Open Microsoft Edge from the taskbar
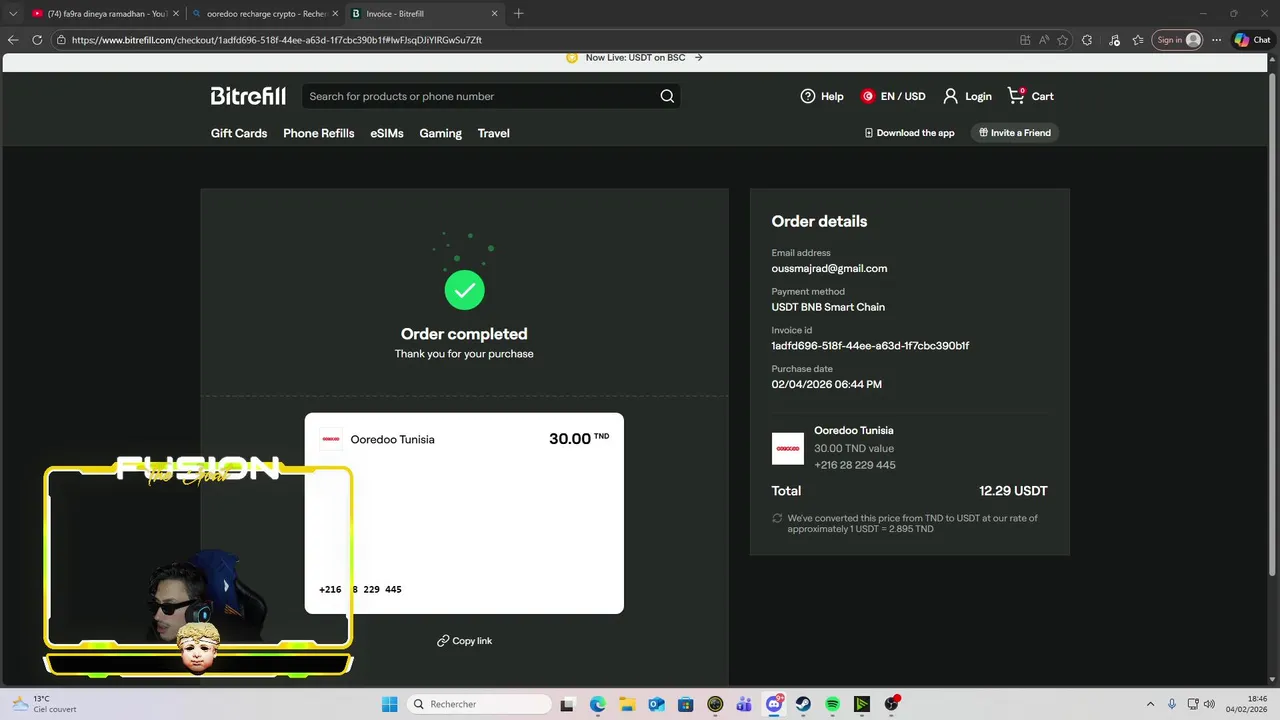This screenshot has height=720, width=1280. pyautogui.click(x=598, y=704)
